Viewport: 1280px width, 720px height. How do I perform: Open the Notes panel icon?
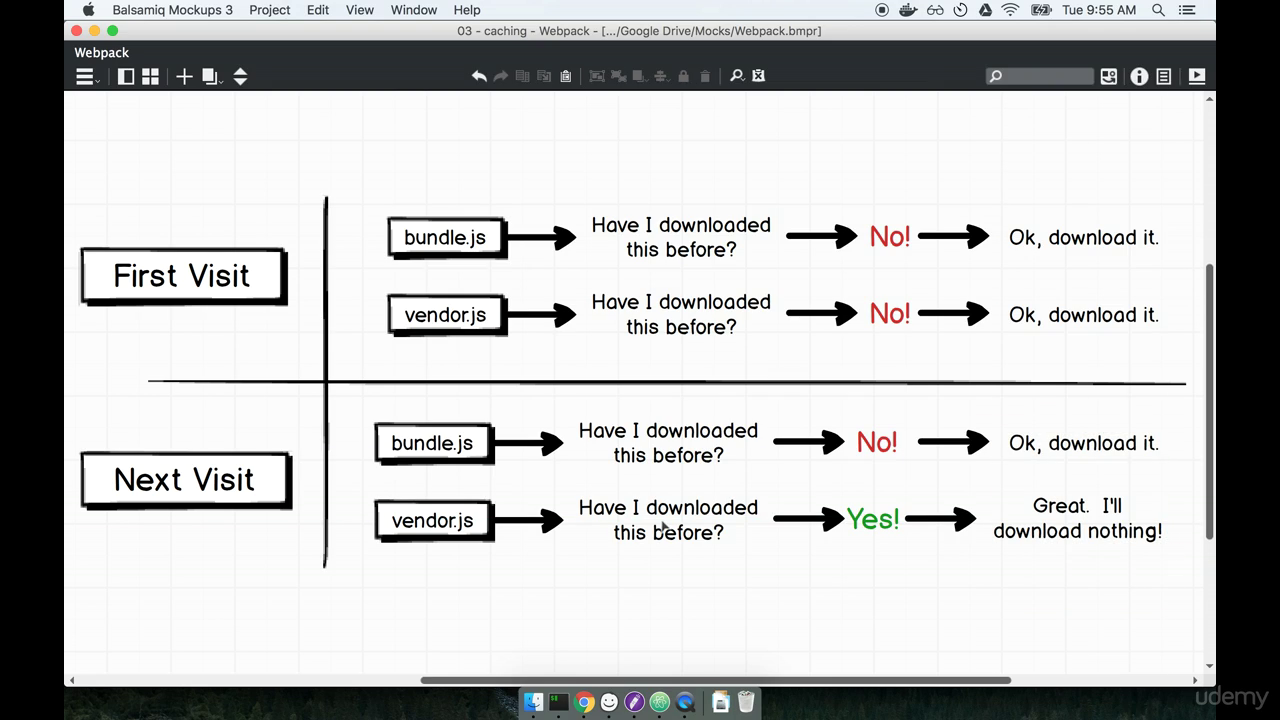(1164, 76)
